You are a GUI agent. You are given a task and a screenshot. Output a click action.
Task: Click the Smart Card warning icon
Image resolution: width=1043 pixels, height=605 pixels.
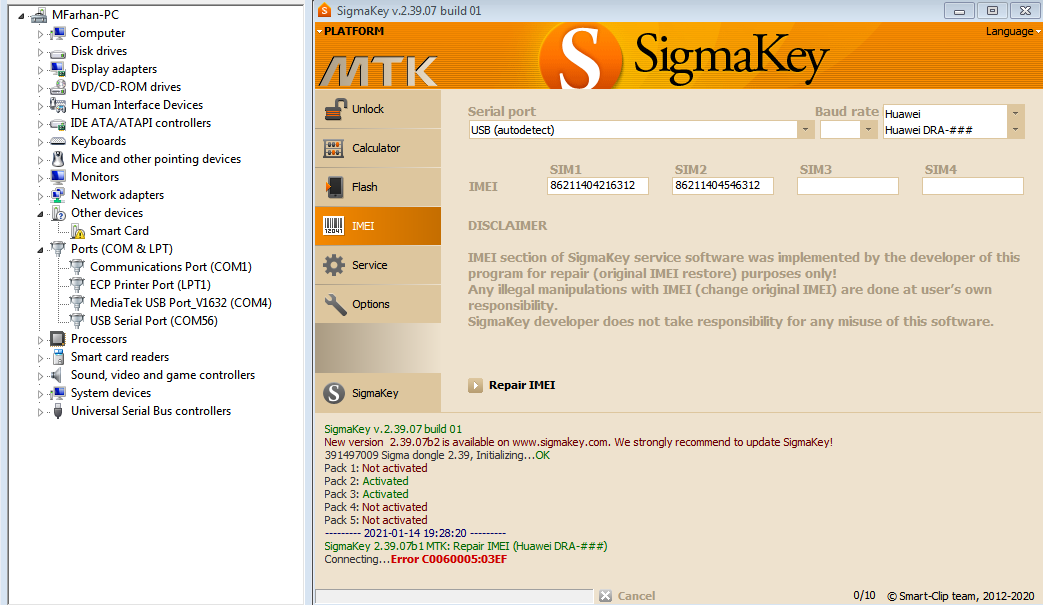77,231
